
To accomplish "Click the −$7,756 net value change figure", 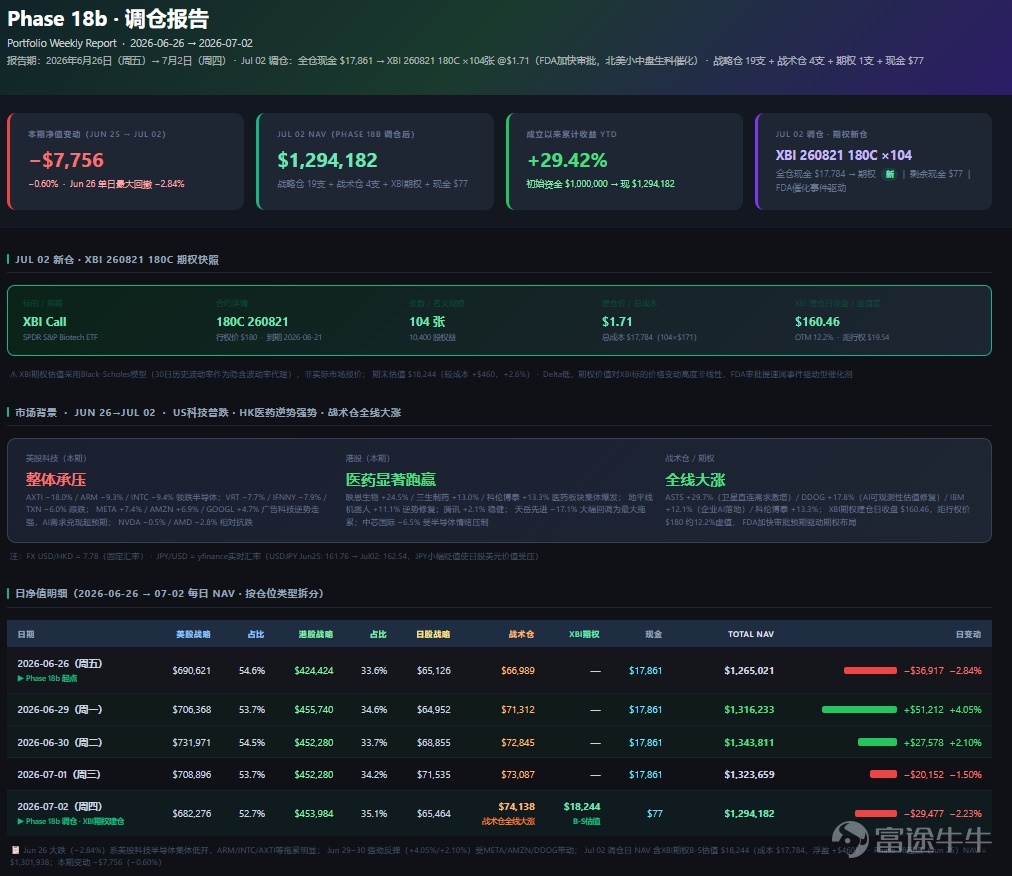I will click(x=66, y=160).
